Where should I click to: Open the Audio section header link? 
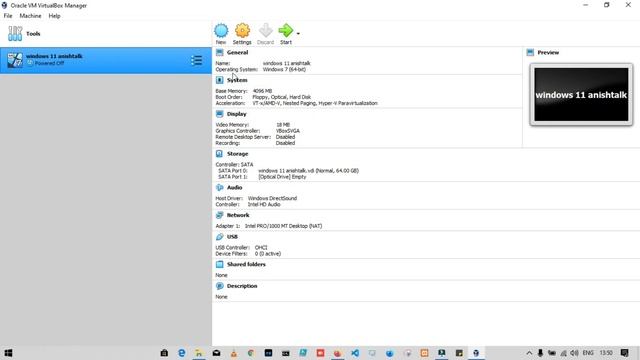pyautogui.click(x=235, y=187)
